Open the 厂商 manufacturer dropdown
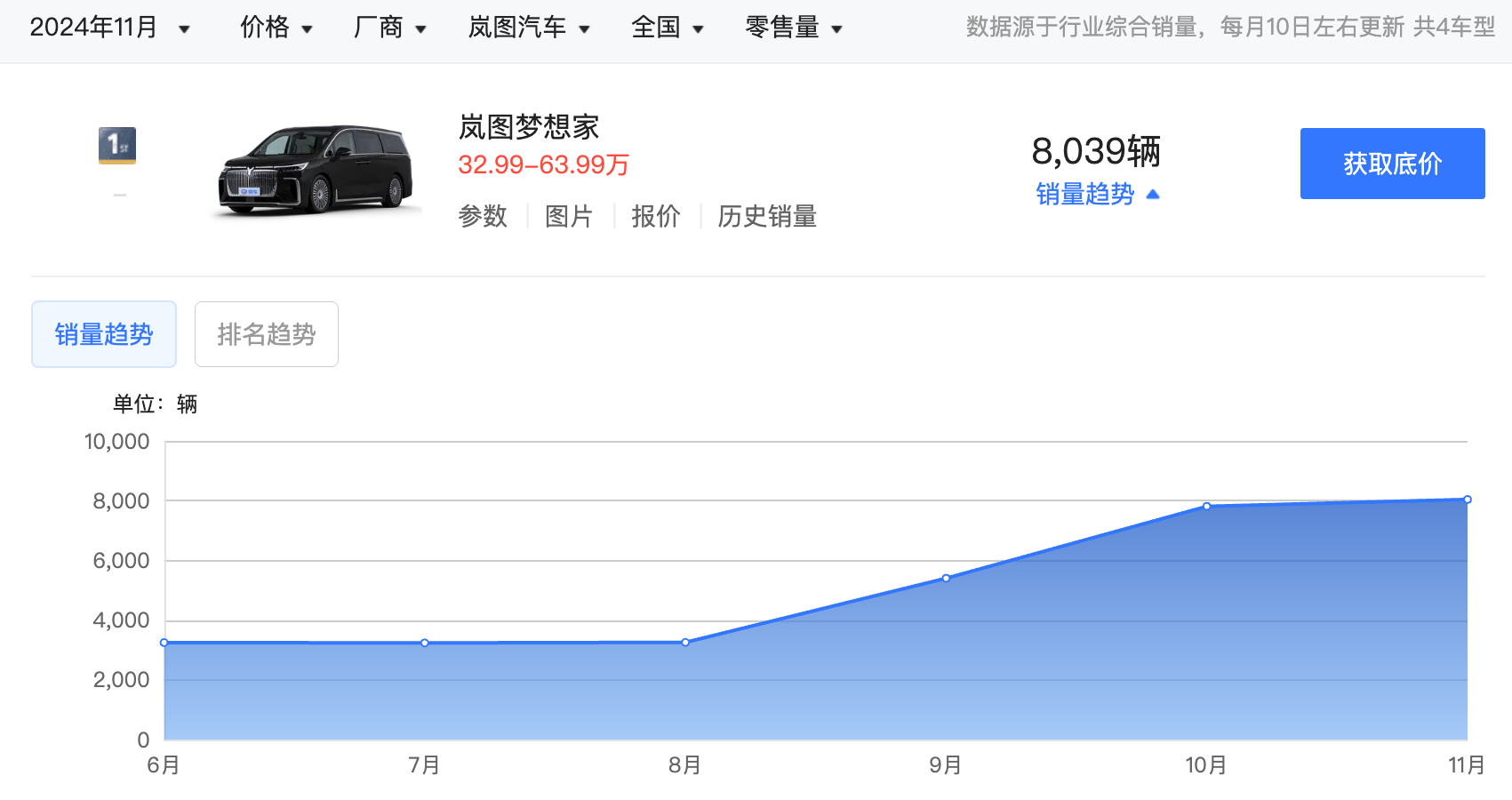The image size is (1512, 800). [389, 28]
